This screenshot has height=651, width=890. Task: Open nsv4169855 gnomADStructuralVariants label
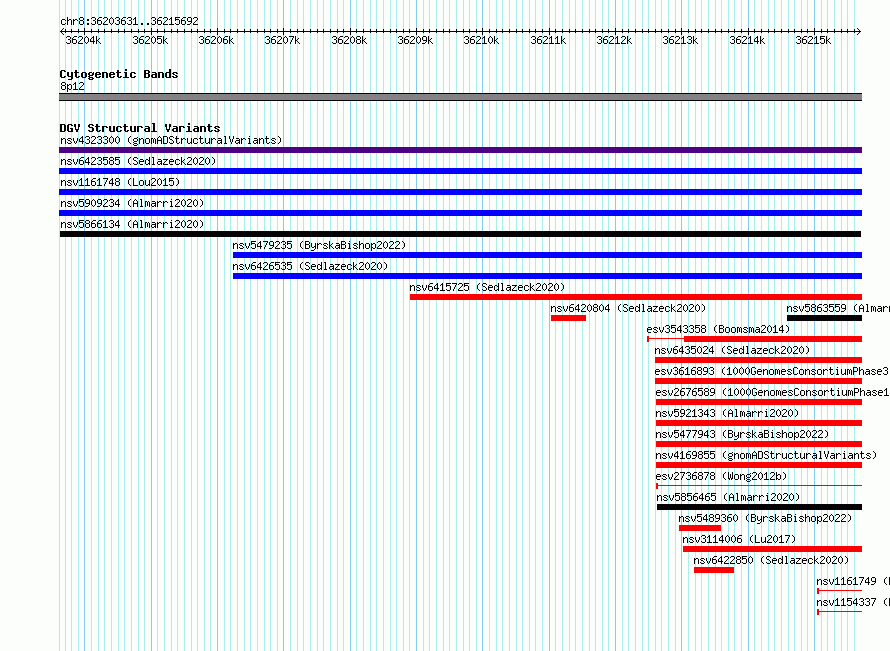pyautogui.click(x=766, y=455)
